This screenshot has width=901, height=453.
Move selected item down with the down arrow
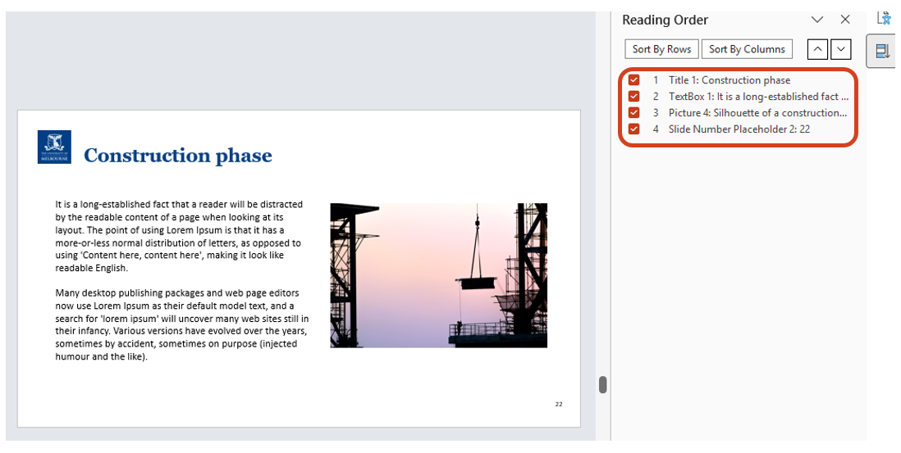(841, 49)
